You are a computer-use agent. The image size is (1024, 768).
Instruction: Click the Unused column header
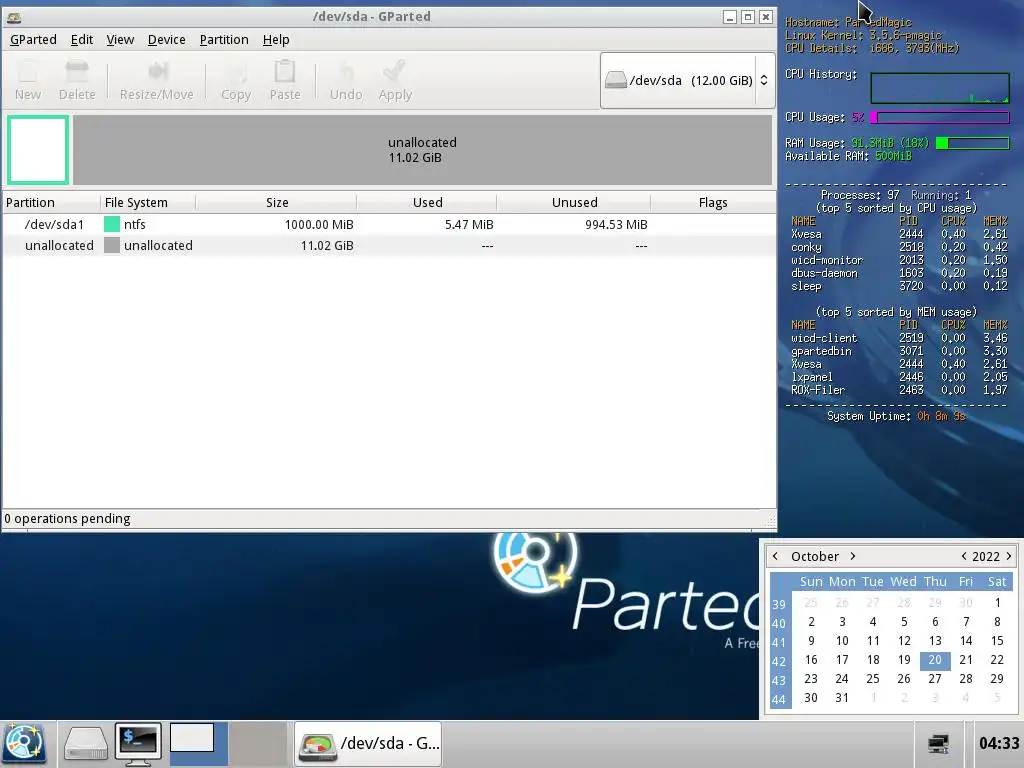(574, 202)
